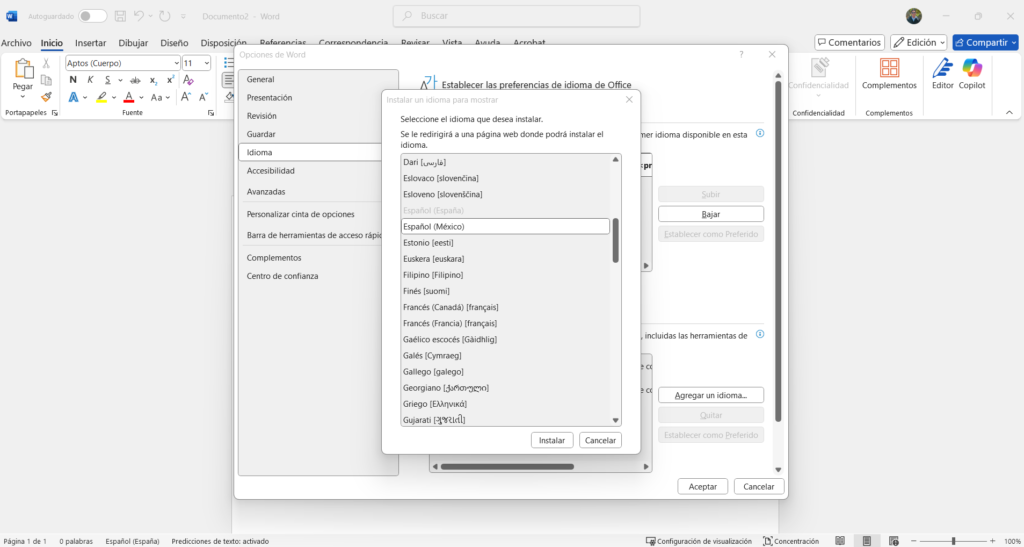
Task: Click the zoom slider in status bar
Action: (953, 541)
